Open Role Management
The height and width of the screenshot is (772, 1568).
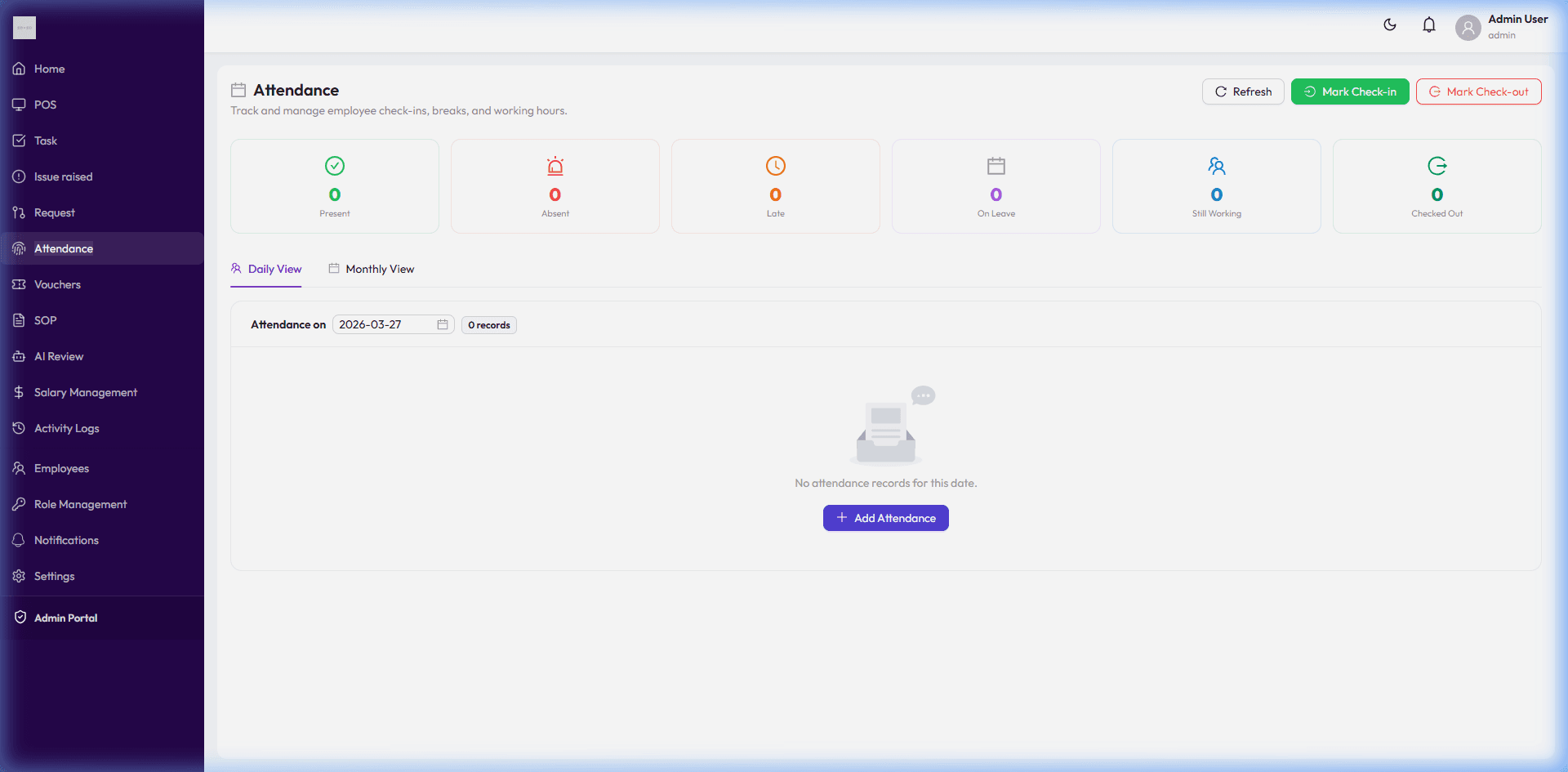80,504
